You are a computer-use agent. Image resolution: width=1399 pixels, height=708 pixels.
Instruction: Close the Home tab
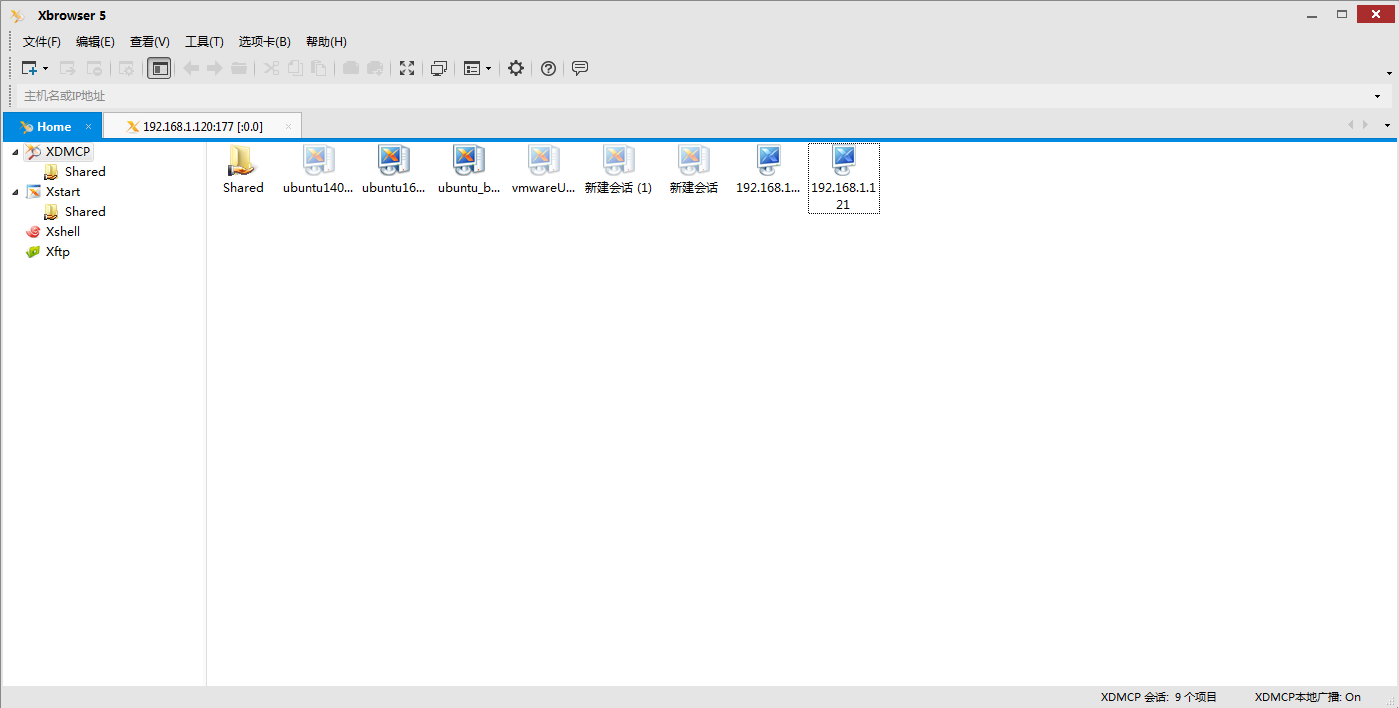[88, 126]
